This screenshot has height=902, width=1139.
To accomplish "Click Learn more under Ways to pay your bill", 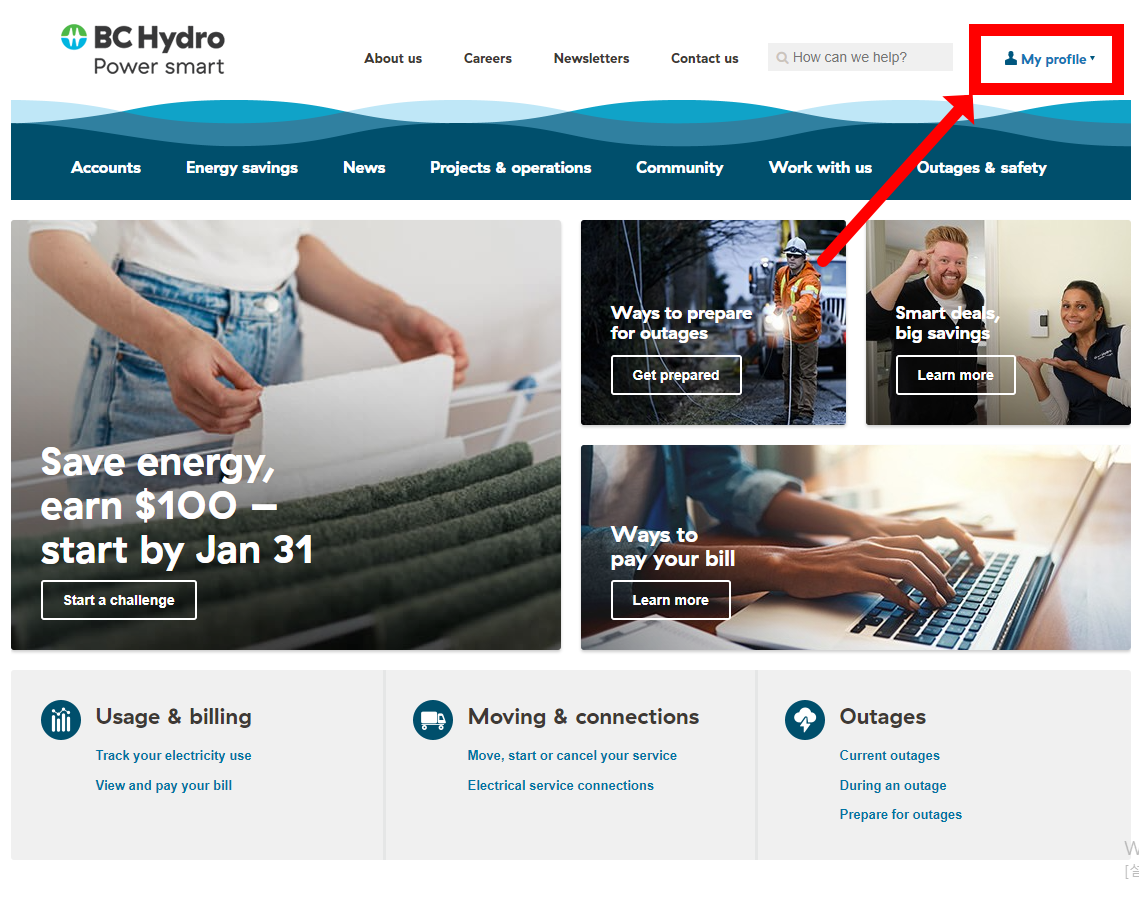I will tap(670, 600).
